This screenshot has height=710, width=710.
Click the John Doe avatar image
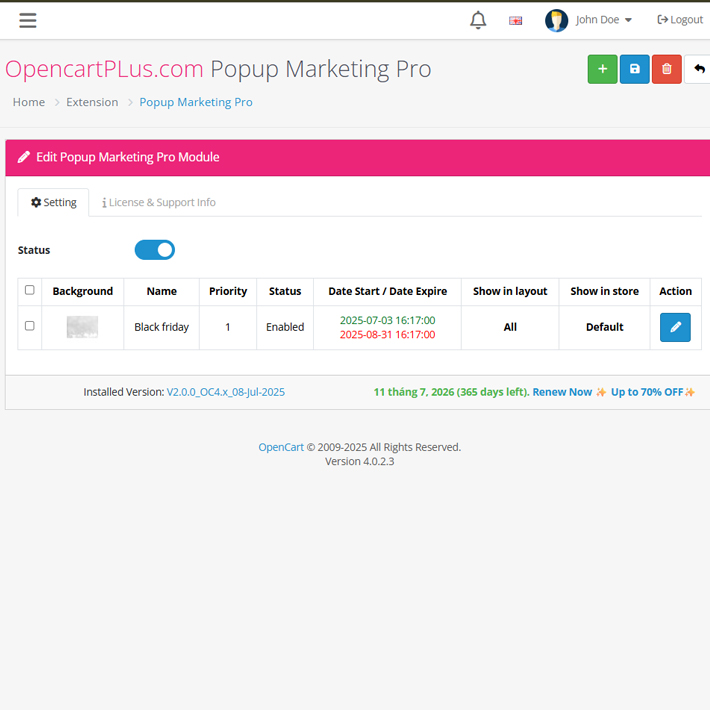coord(556,20)
